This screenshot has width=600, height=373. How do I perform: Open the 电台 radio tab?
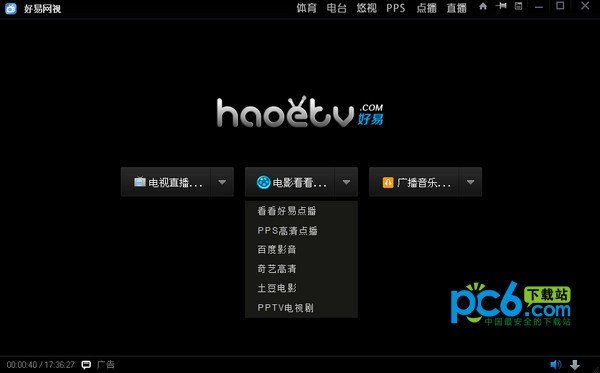(336, 8)
